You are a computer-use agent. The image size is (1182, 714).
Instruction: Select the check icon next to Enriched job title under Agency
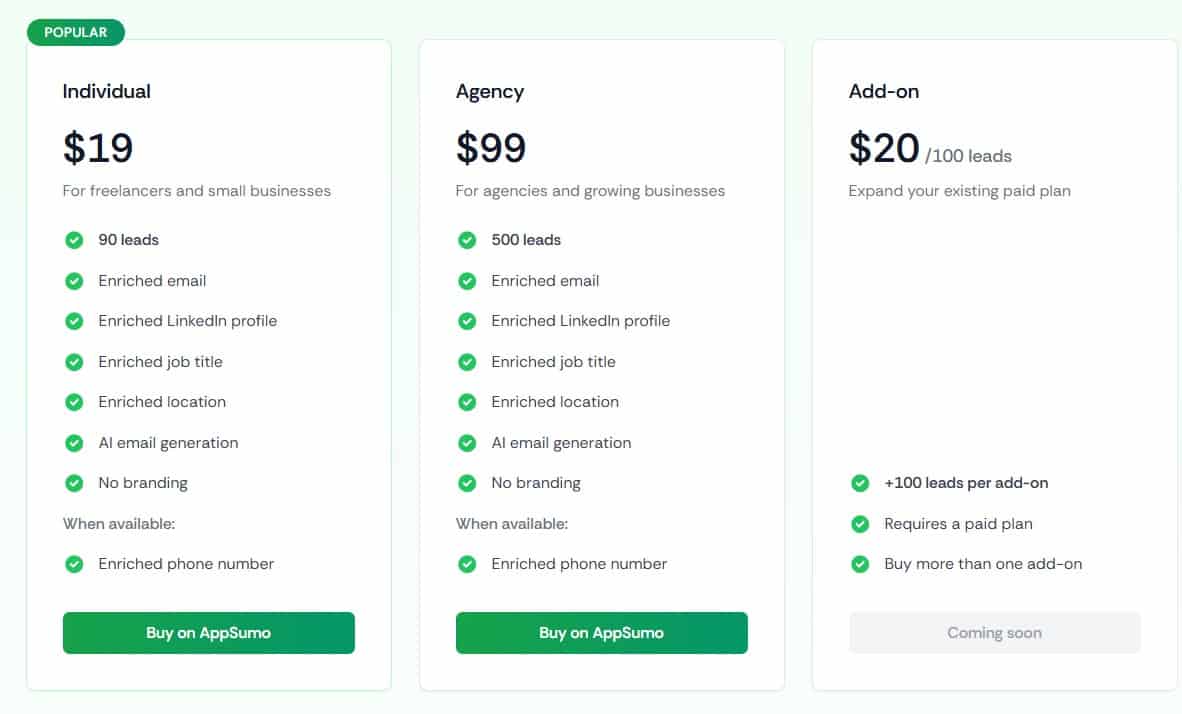tap(467, 362)
